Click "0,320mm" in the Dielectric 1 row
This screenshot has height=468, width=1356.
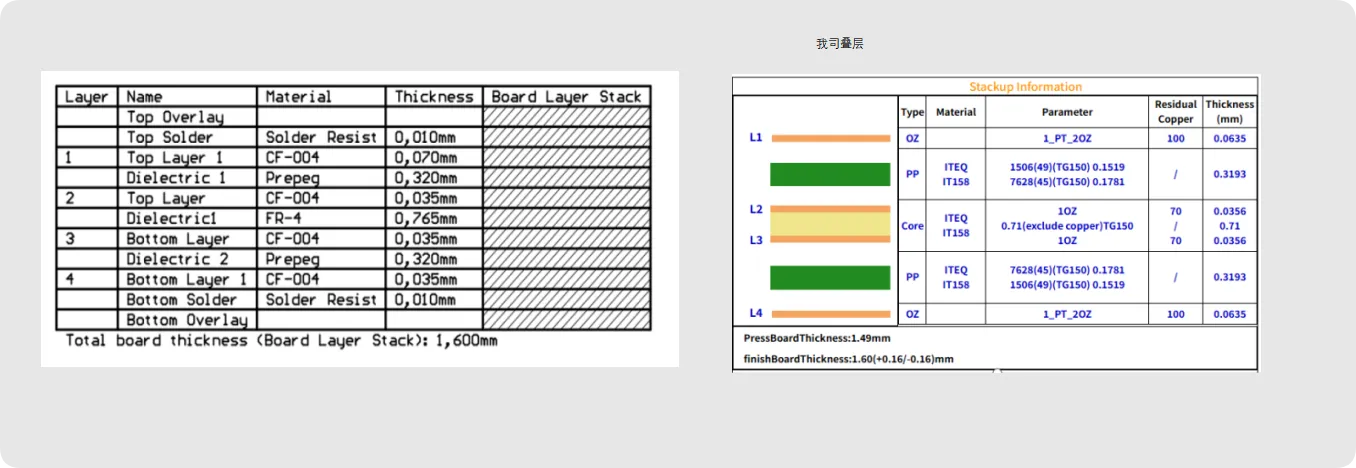(x=426, y=178)
